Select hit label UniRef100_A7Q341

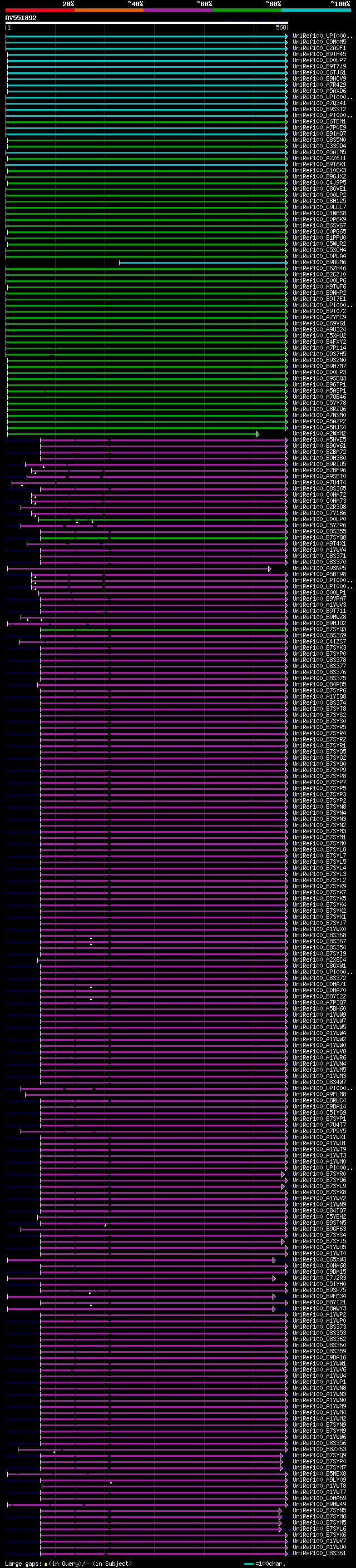pos(319,103)
